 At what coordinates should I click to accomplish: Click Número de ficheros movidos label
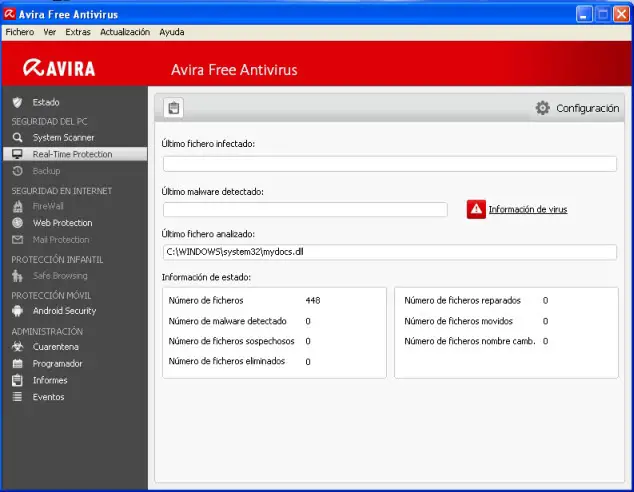(x=459, y=321)
